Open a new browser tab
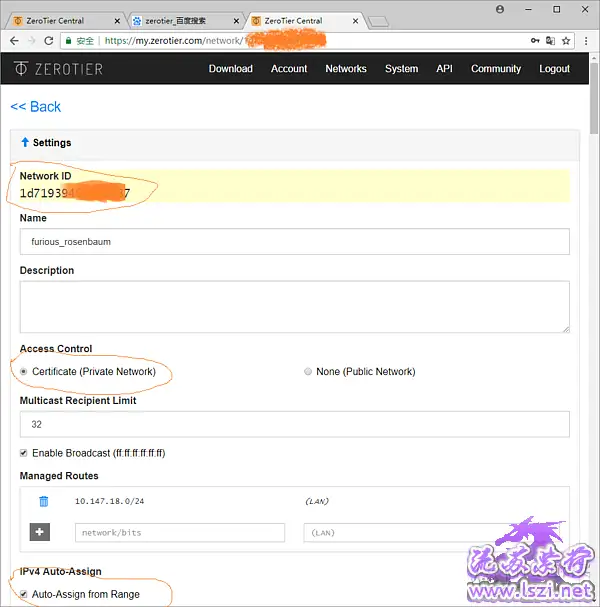This screenshot has width=600, height=607. [378, 22]
